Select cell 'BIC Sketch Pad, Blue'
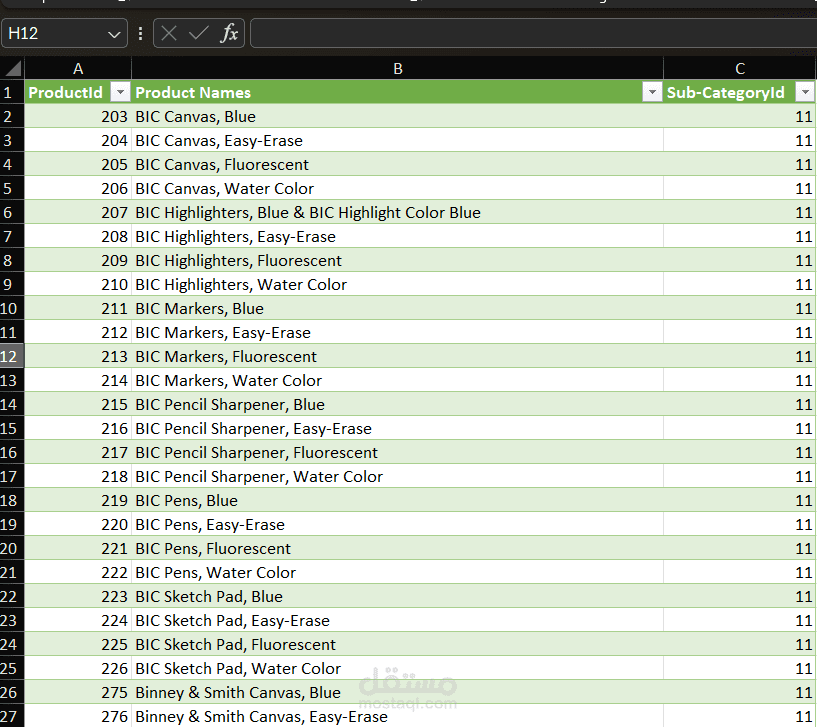817x727 pixels. tap(398, 596)
